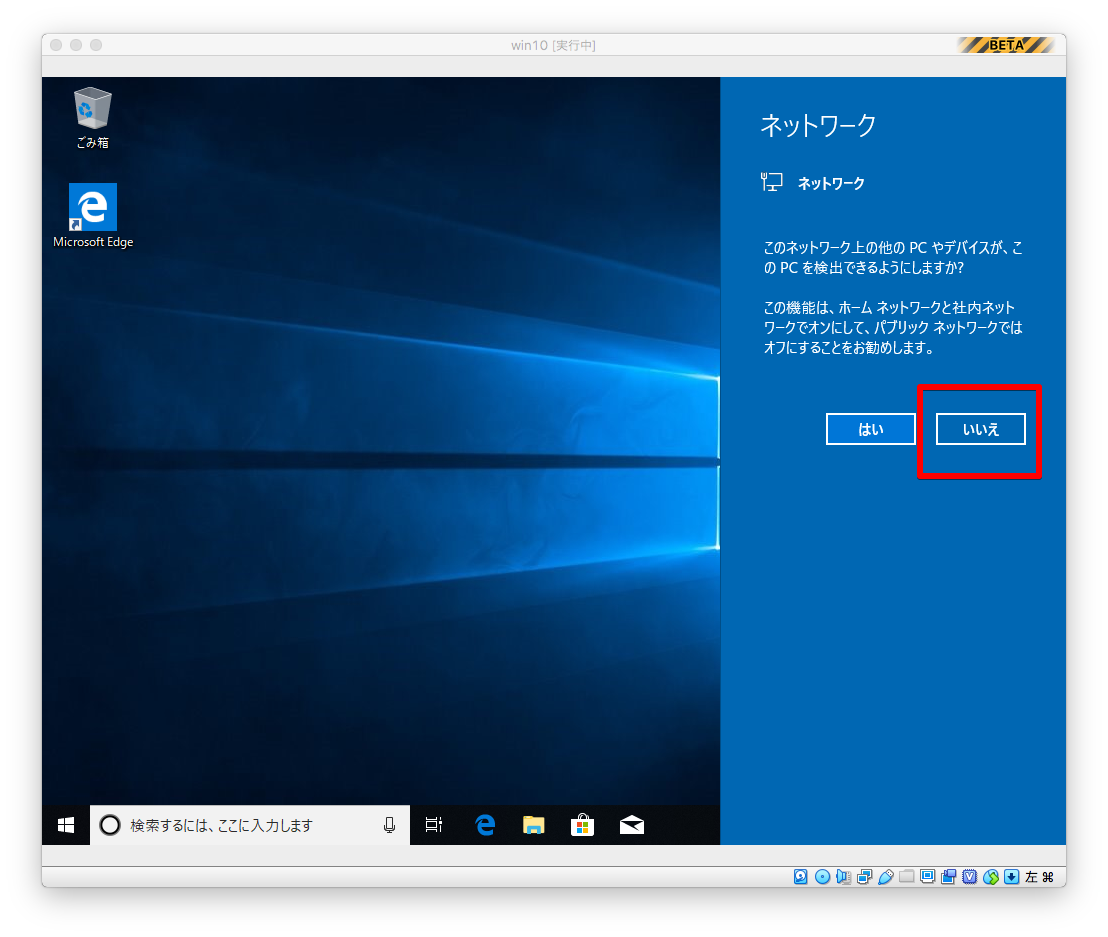
Task: Click the audio status icon
Action: pos(843,877)
